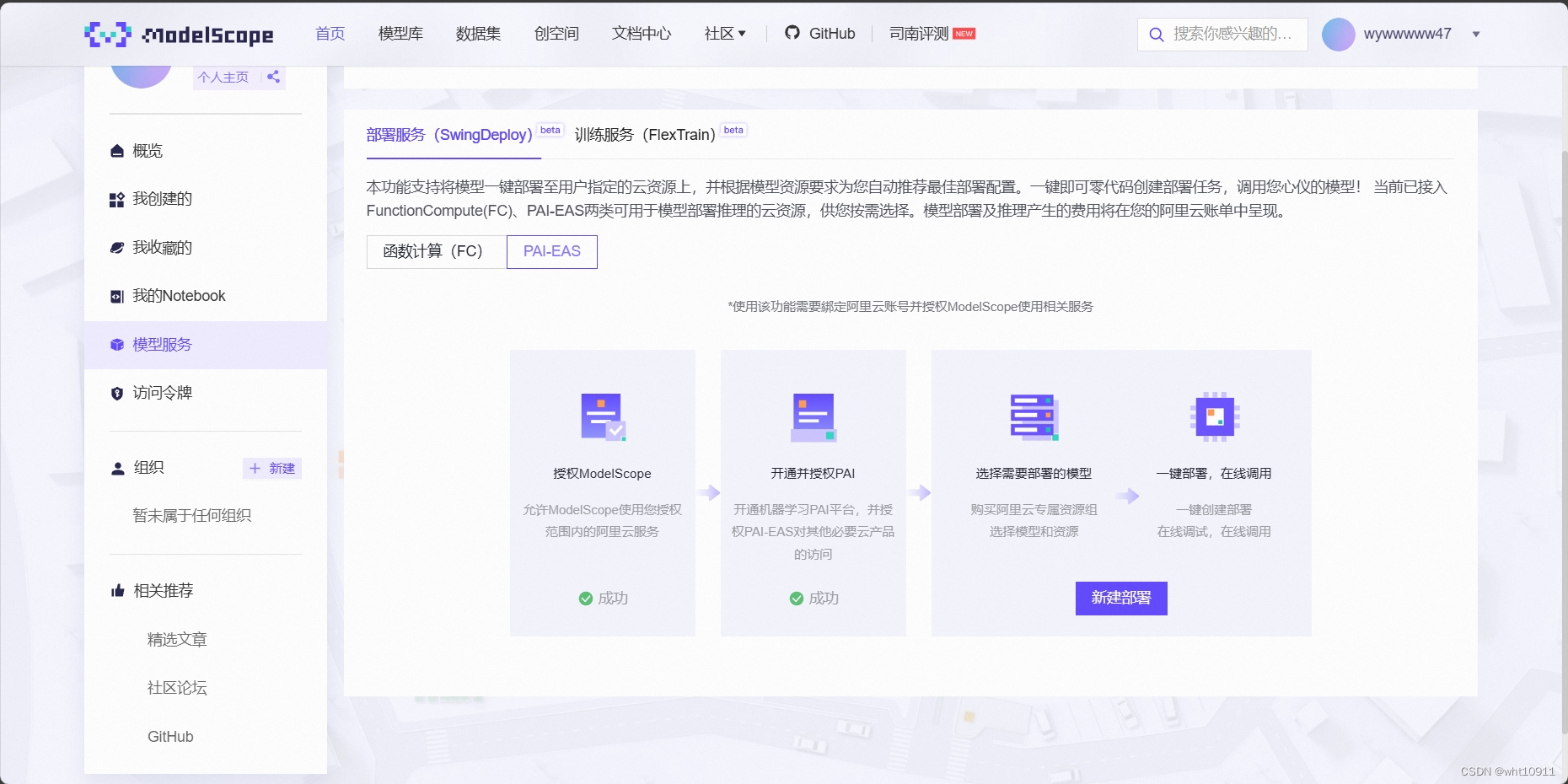This screenshot has width=1568, height=784.
Task: Click the 新建 organization button
Action: (x=272, y=469)
